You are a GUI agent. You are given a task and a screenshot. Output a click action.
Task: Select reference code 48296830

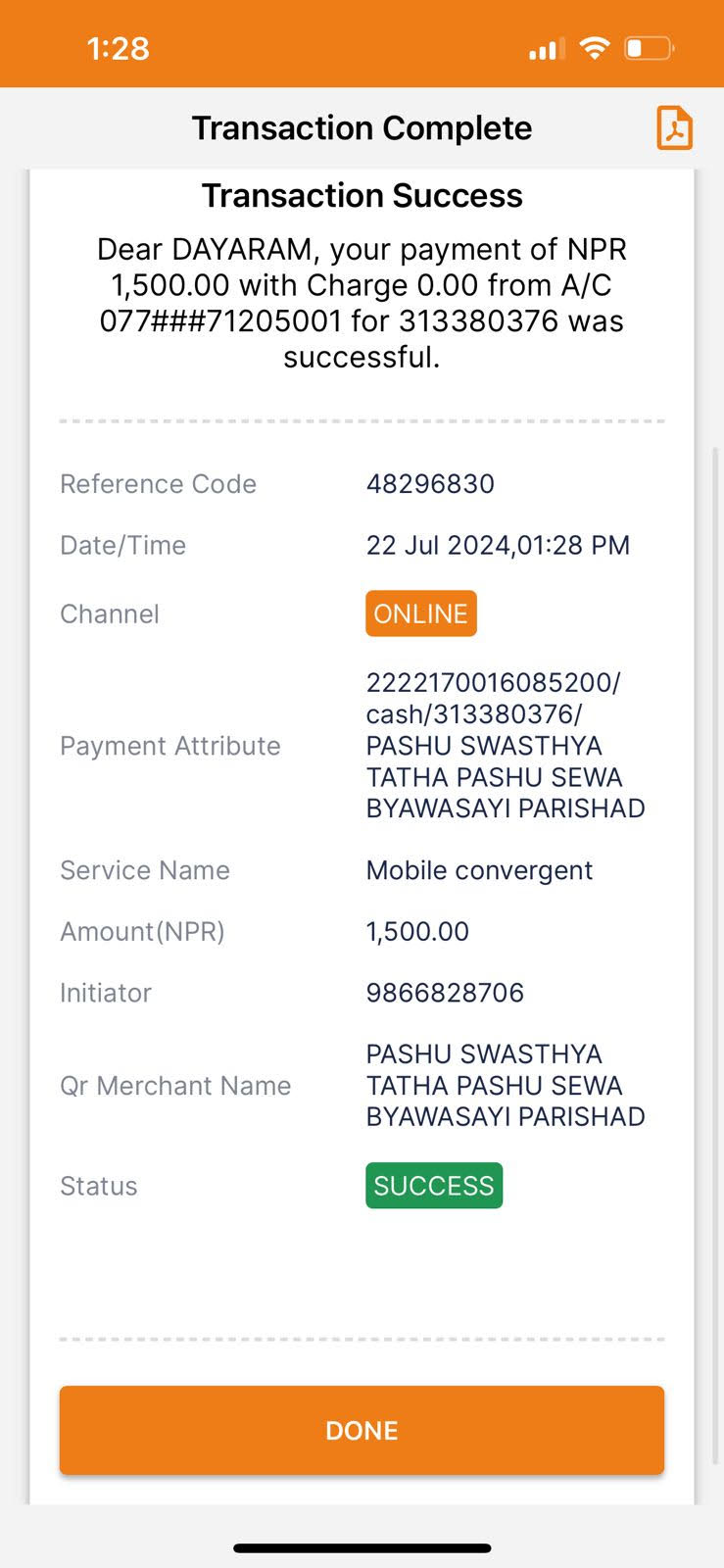(430, 484)
